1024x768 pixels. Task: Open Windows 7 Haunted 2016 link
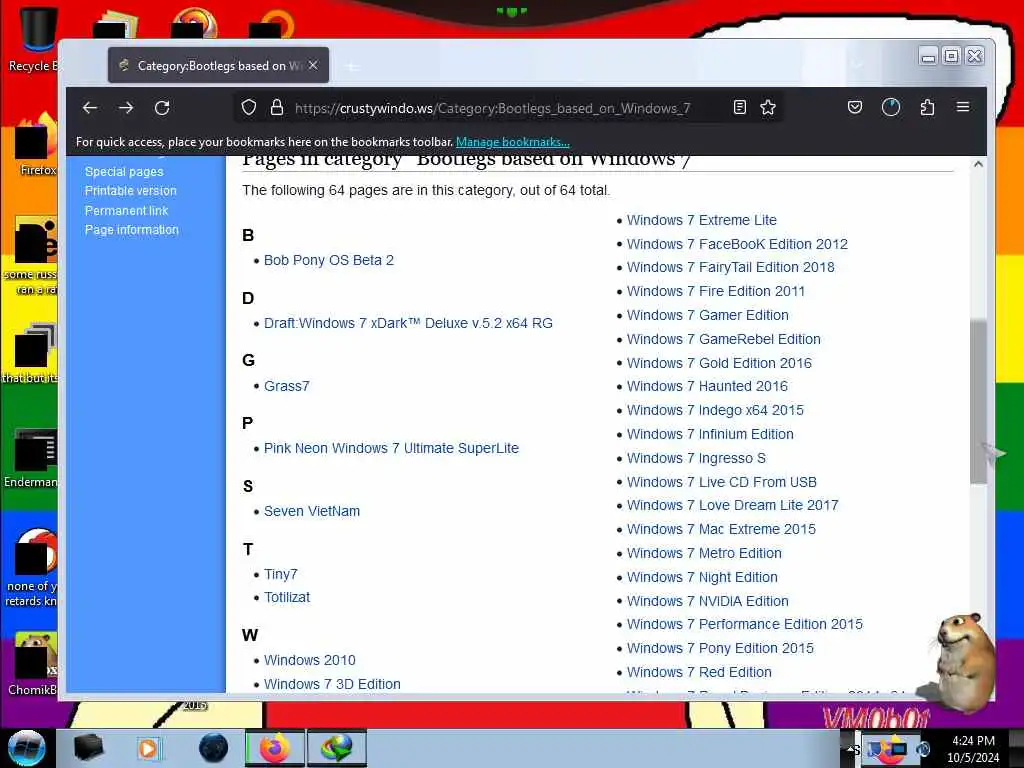[707, 386]
